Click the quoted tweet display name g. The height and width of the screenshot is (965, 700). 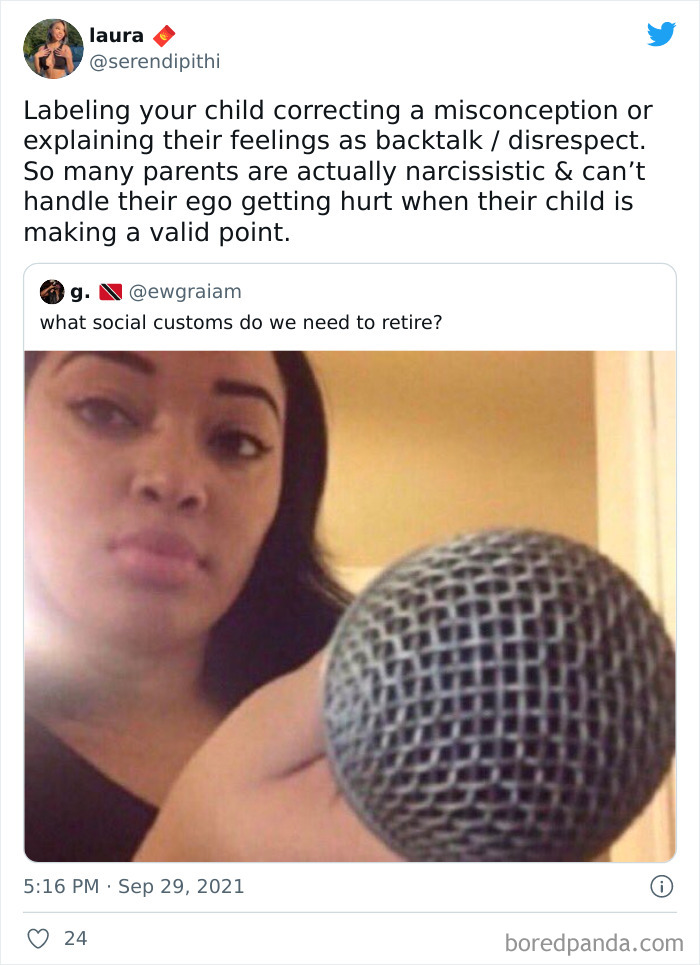click(80, 292)
